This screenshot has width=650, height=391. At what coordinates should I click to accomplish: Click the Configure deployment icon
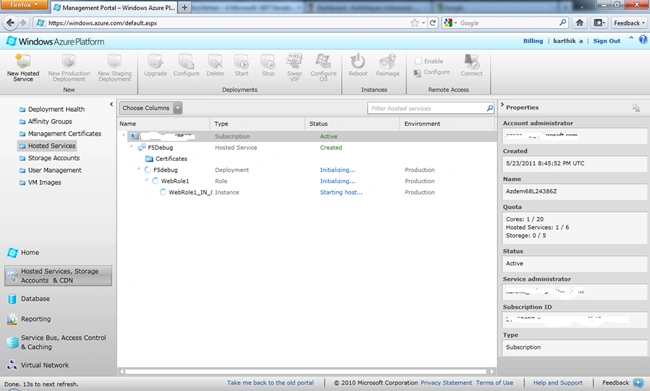186,61
